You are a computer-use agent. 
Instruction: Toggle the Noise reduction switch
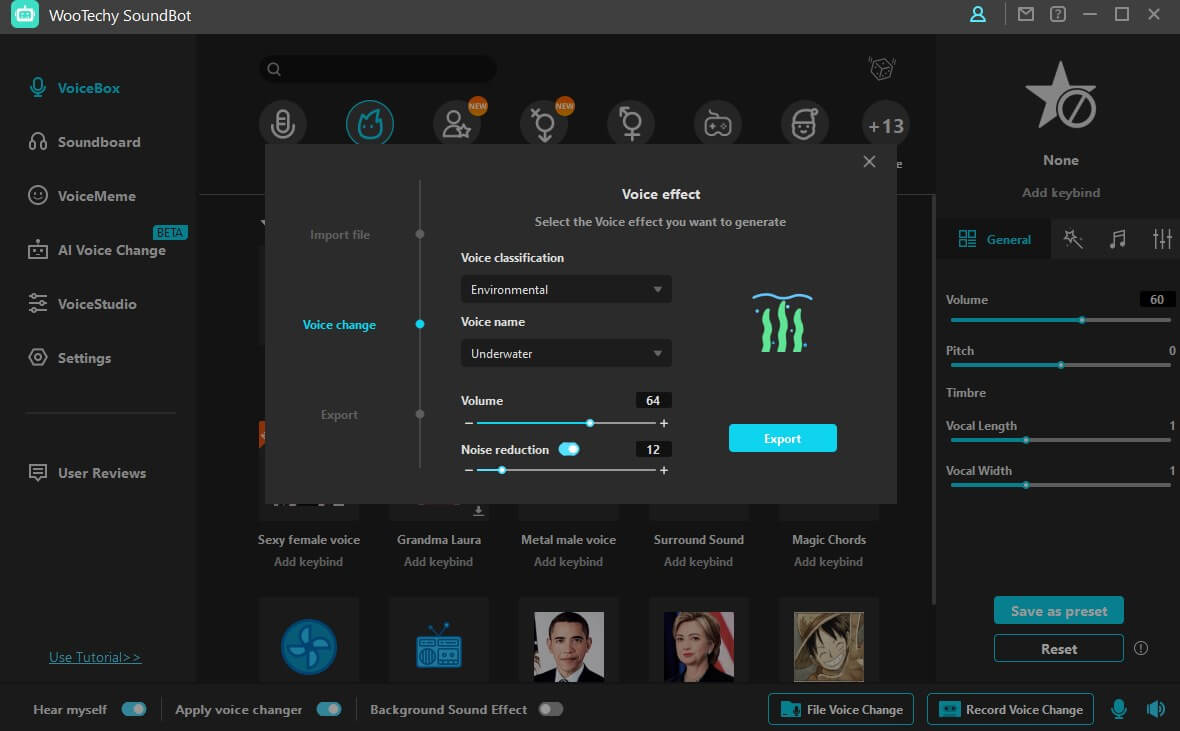point(569,450)
